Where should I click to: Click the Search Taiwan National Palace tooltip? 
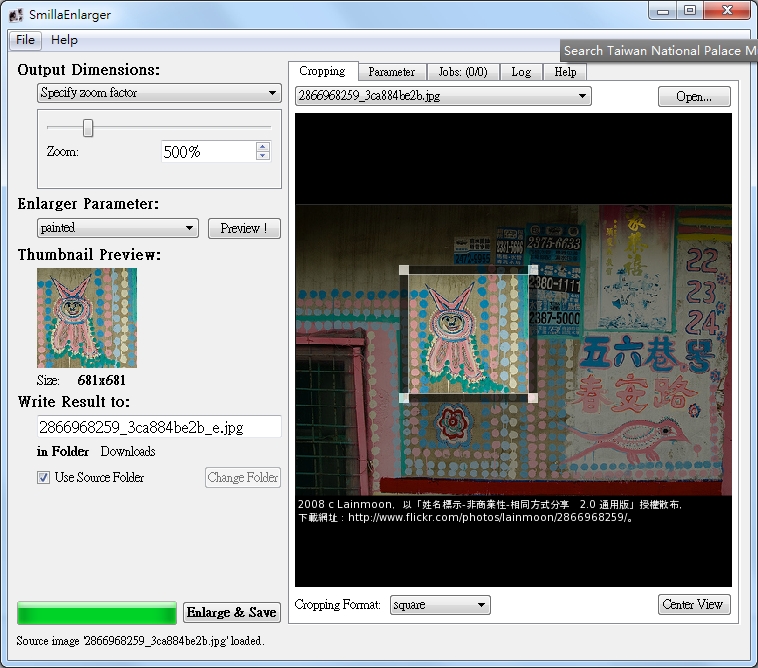pyautogui.click(x=659, y=51)
